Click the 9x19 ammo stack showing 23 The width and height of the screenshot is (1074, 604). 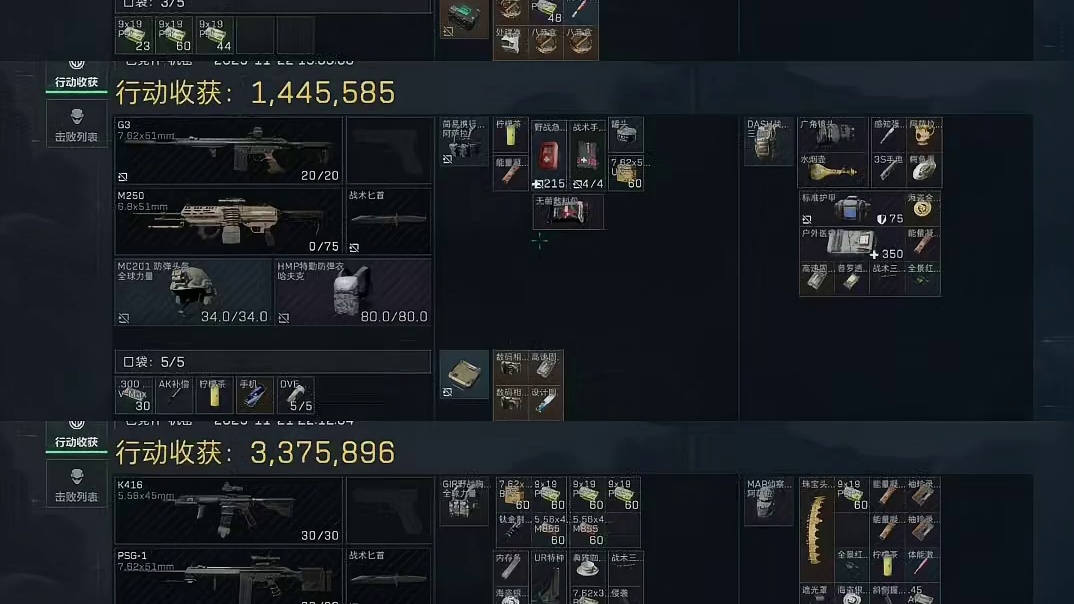point(134,35)
